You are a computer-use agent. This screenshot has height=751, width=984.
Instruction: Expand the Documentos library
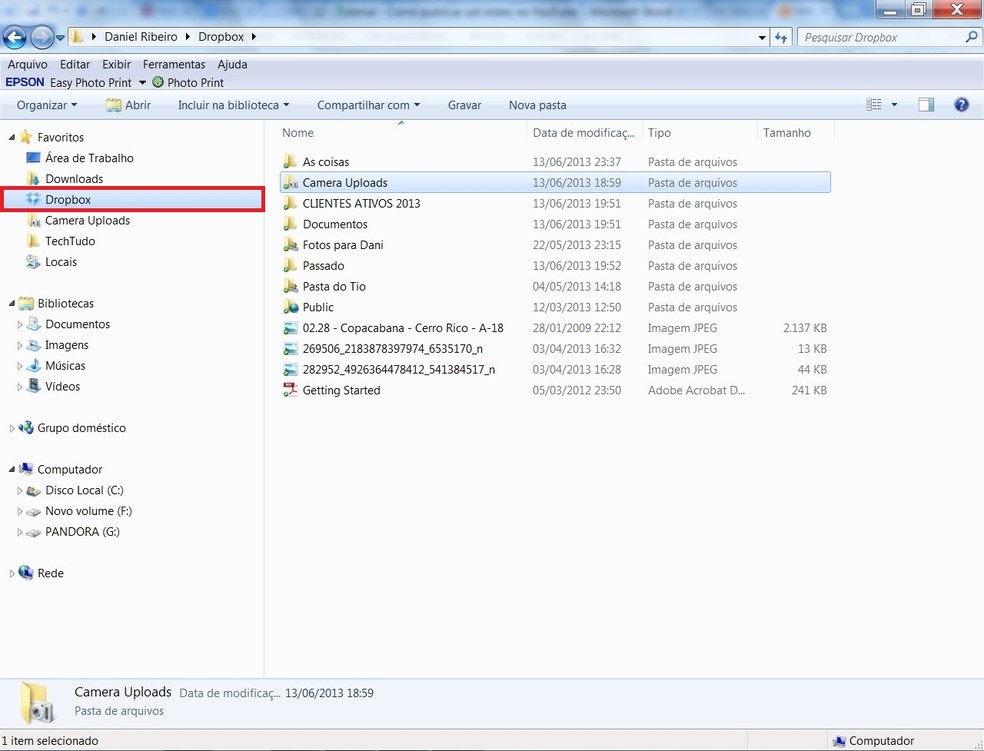click(19, 324)
